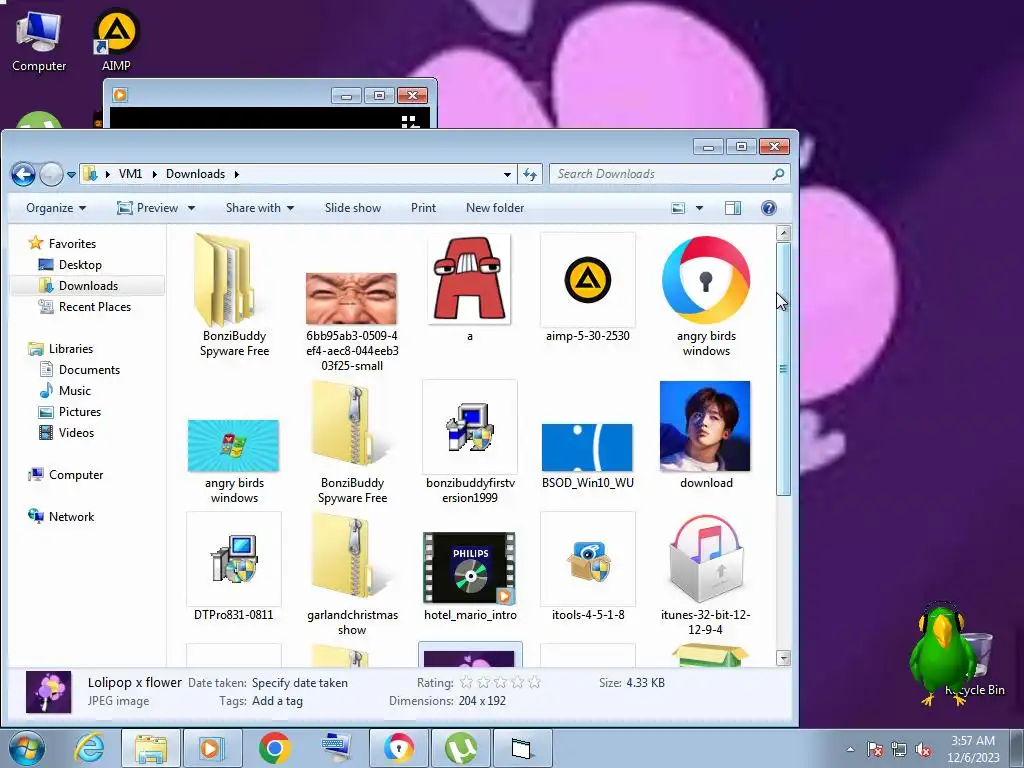The height and width of the screenshot is (768, 1024).
Task: Toggle the preview pane button
Action: tap(733, 208)
